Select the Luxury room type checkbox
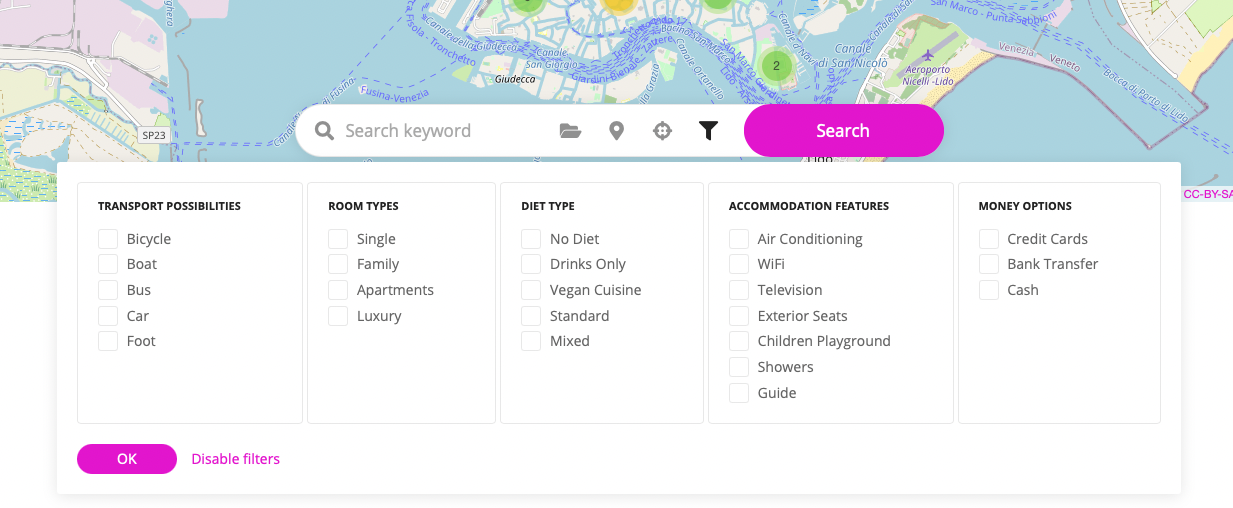This screenshot has width=1233, height=508. (338, 316)
